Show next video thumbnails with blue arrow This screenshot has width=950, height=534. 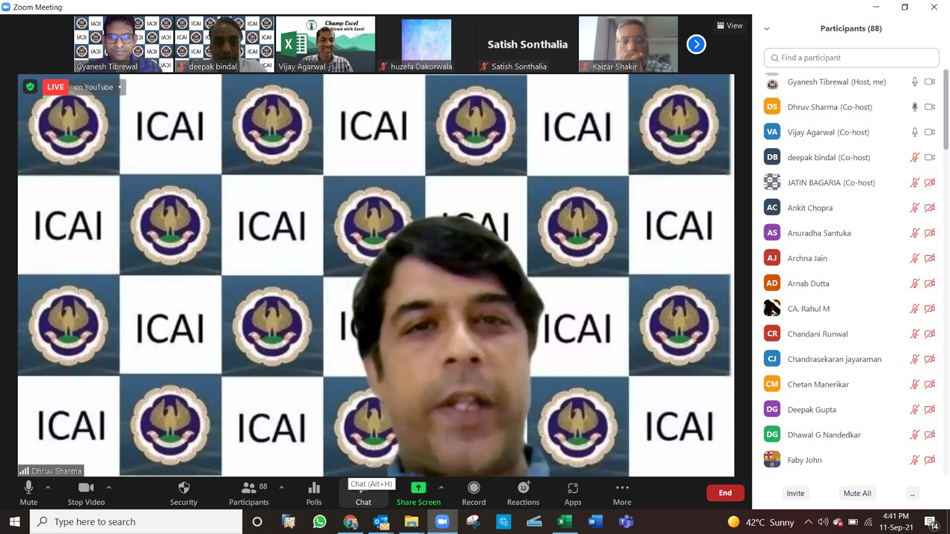pyautogui.click(x=696, y=44)
